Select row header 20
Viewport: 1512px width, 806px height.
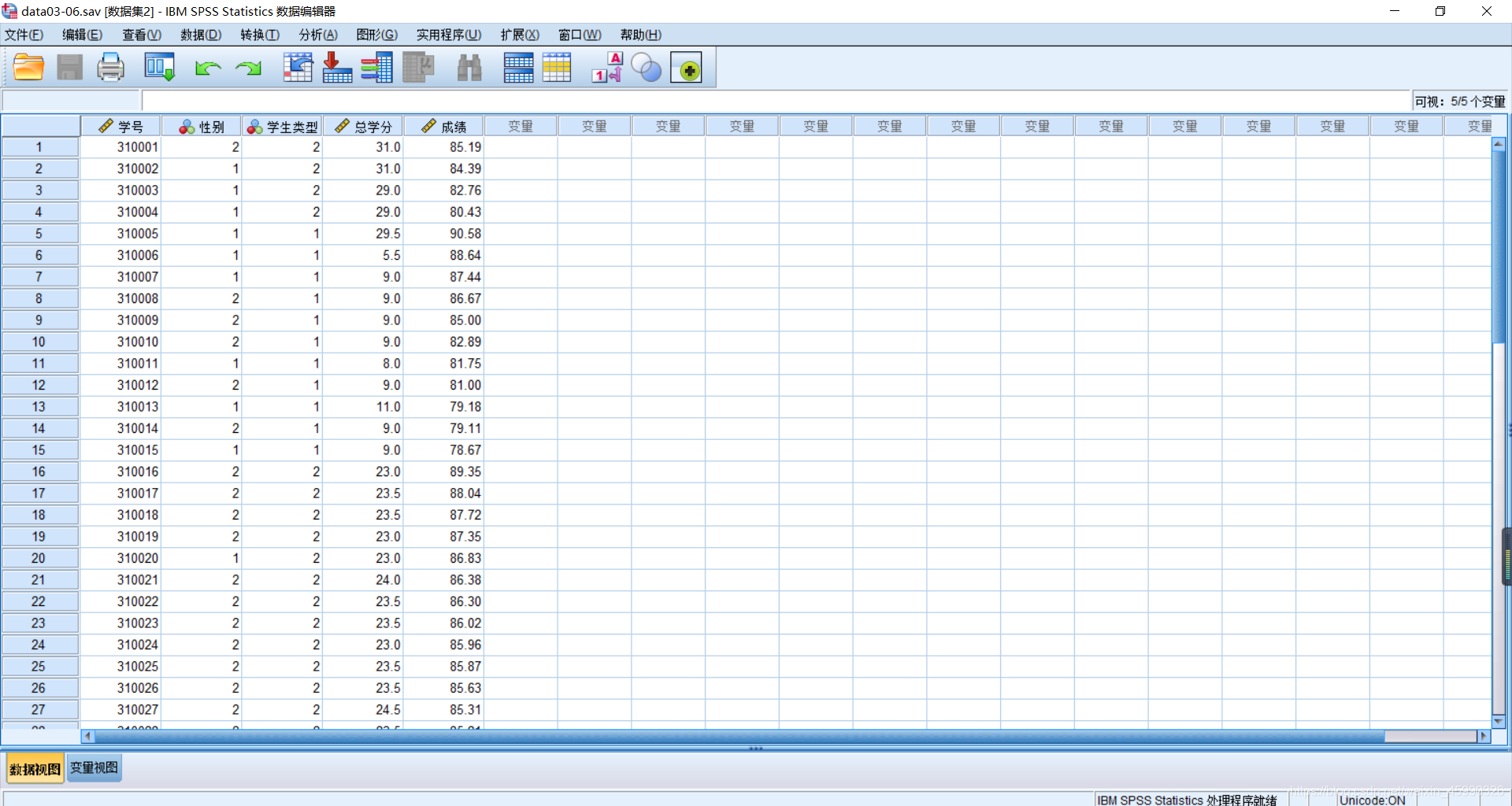pyautogui.click(x=39, y=558)
